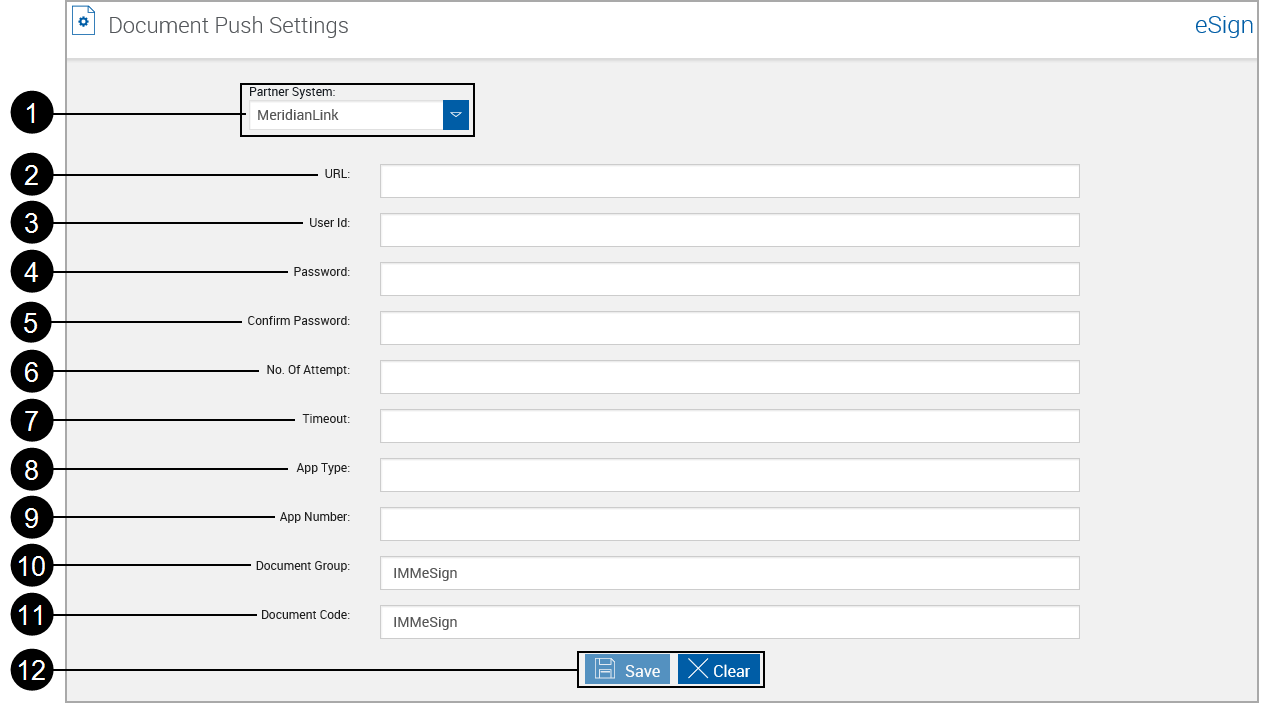Click the Document Push Settings title
Image resolution: width=1270 pixels, height=714 pixels.
point(228,25)
